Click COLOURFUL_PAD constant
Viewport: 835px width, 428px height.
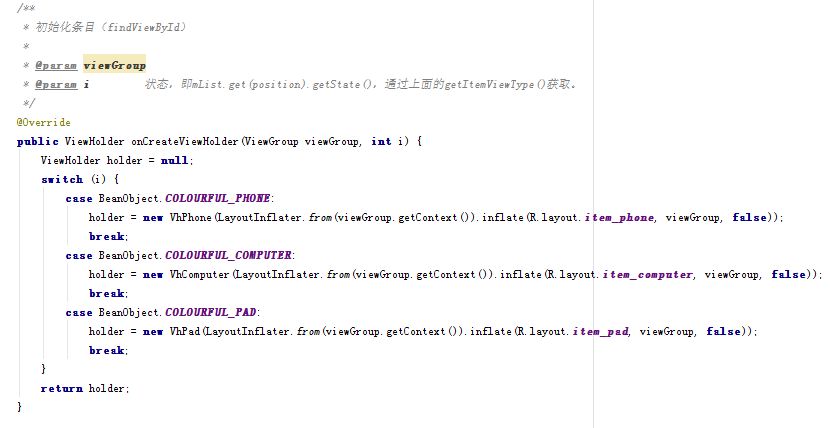click(x=210, y=312)
